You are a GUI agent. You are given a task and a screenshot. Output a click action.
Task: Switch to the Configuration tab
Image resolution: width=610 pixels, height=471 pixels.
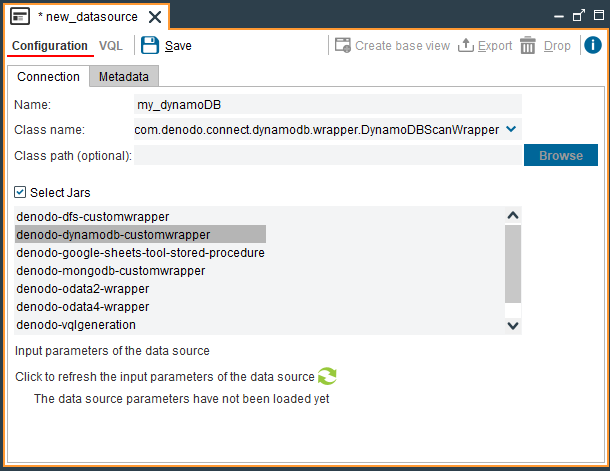coord(50,46)
